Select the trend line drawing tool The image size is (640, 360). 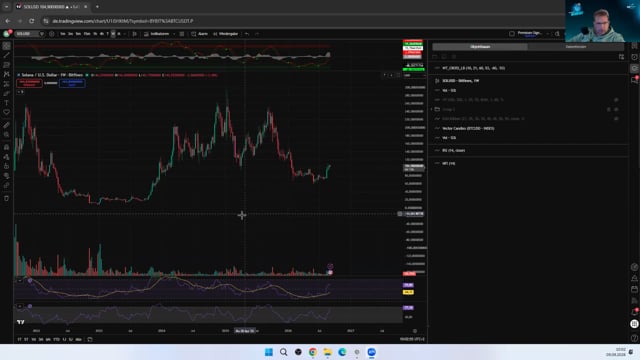[7, 56]
